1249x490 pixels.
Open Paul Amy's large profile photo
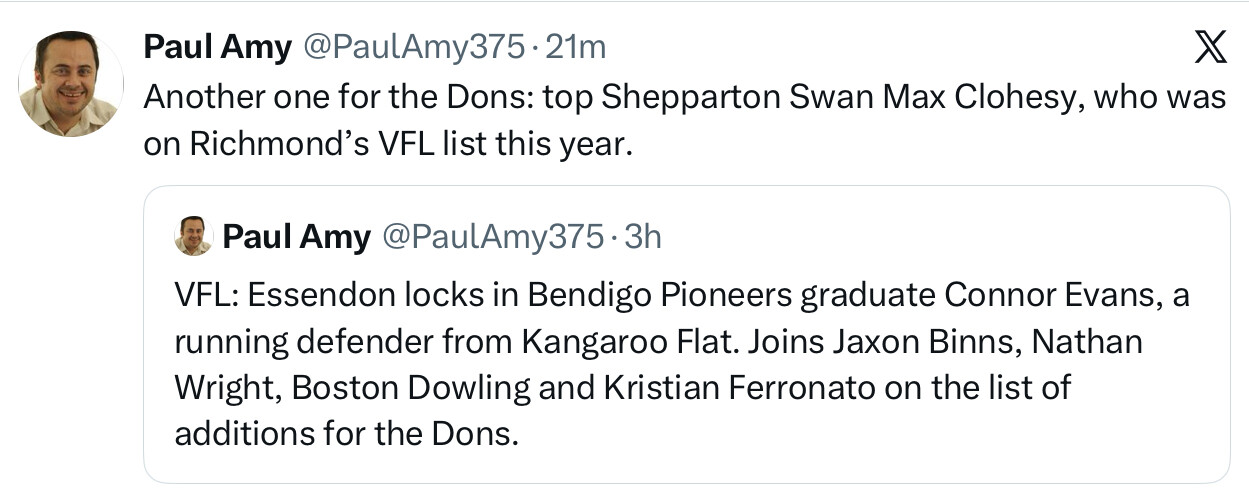[70, 84]
